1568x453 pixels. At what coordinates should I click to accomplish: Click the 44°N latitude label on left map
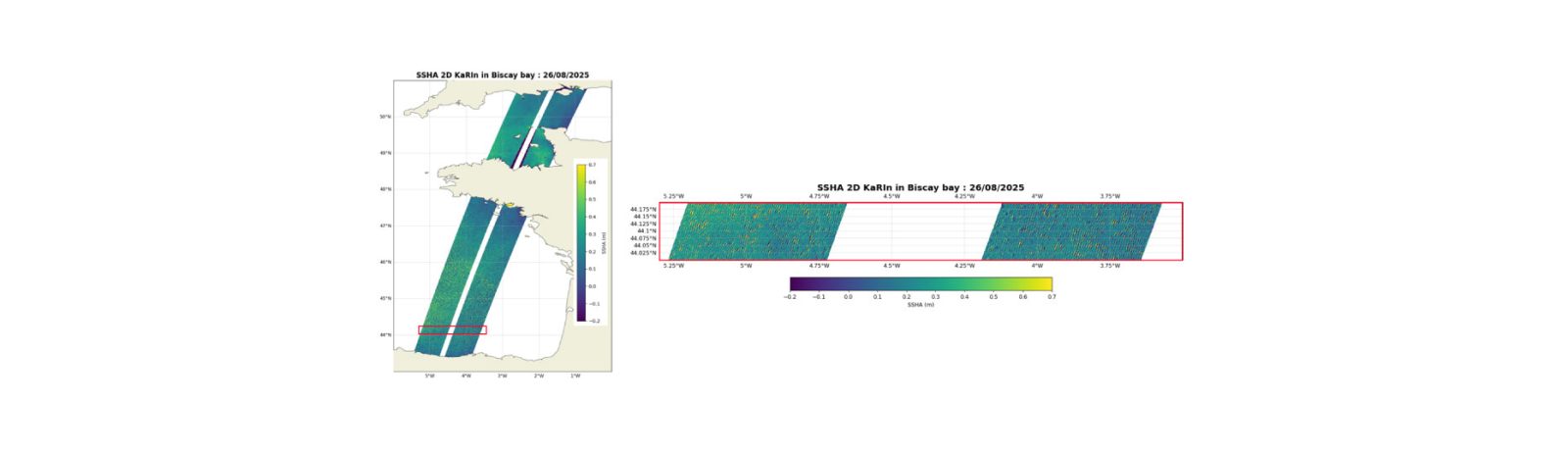386,334
